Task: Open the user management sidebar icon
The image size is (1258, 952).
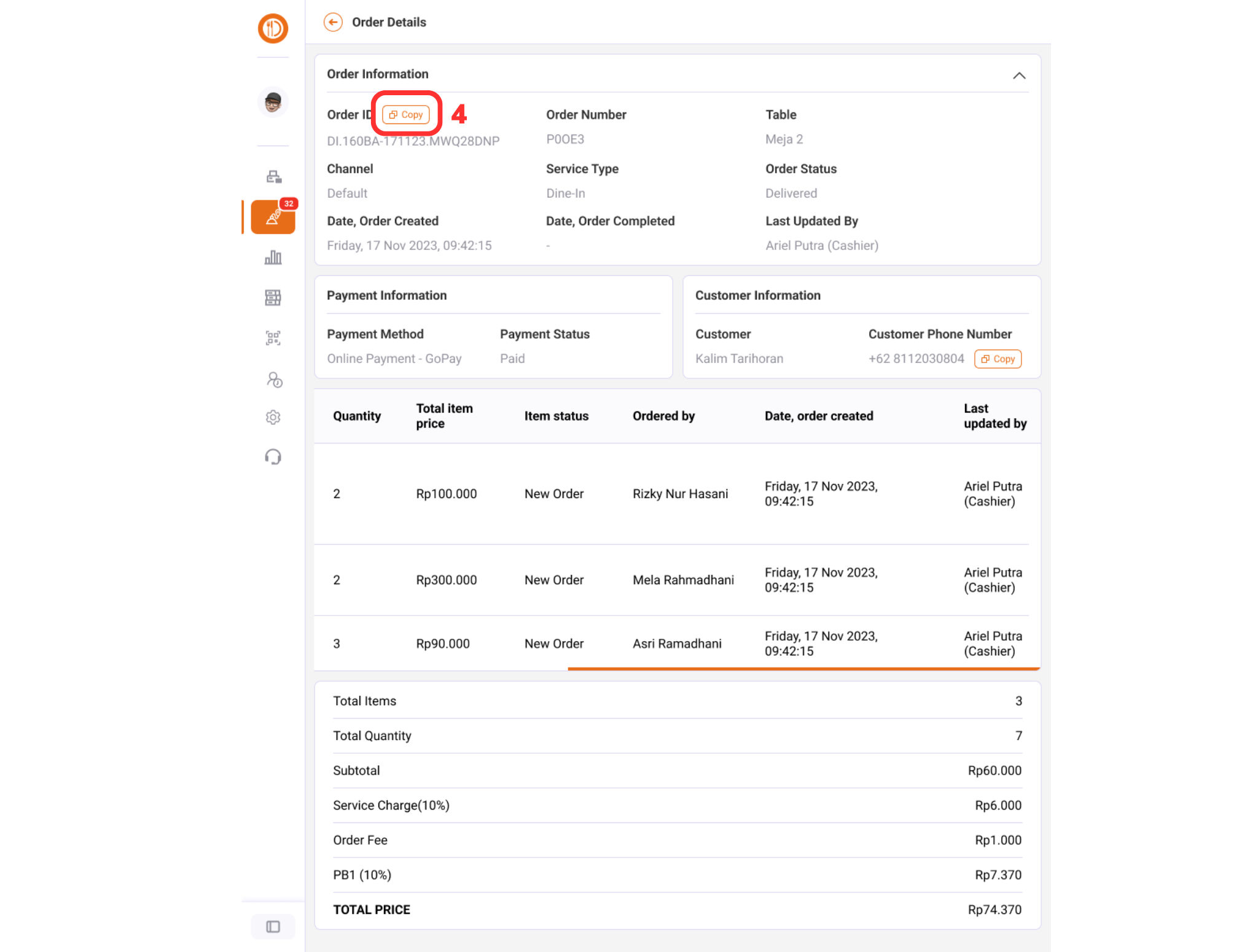Action: tap(274, 380)
